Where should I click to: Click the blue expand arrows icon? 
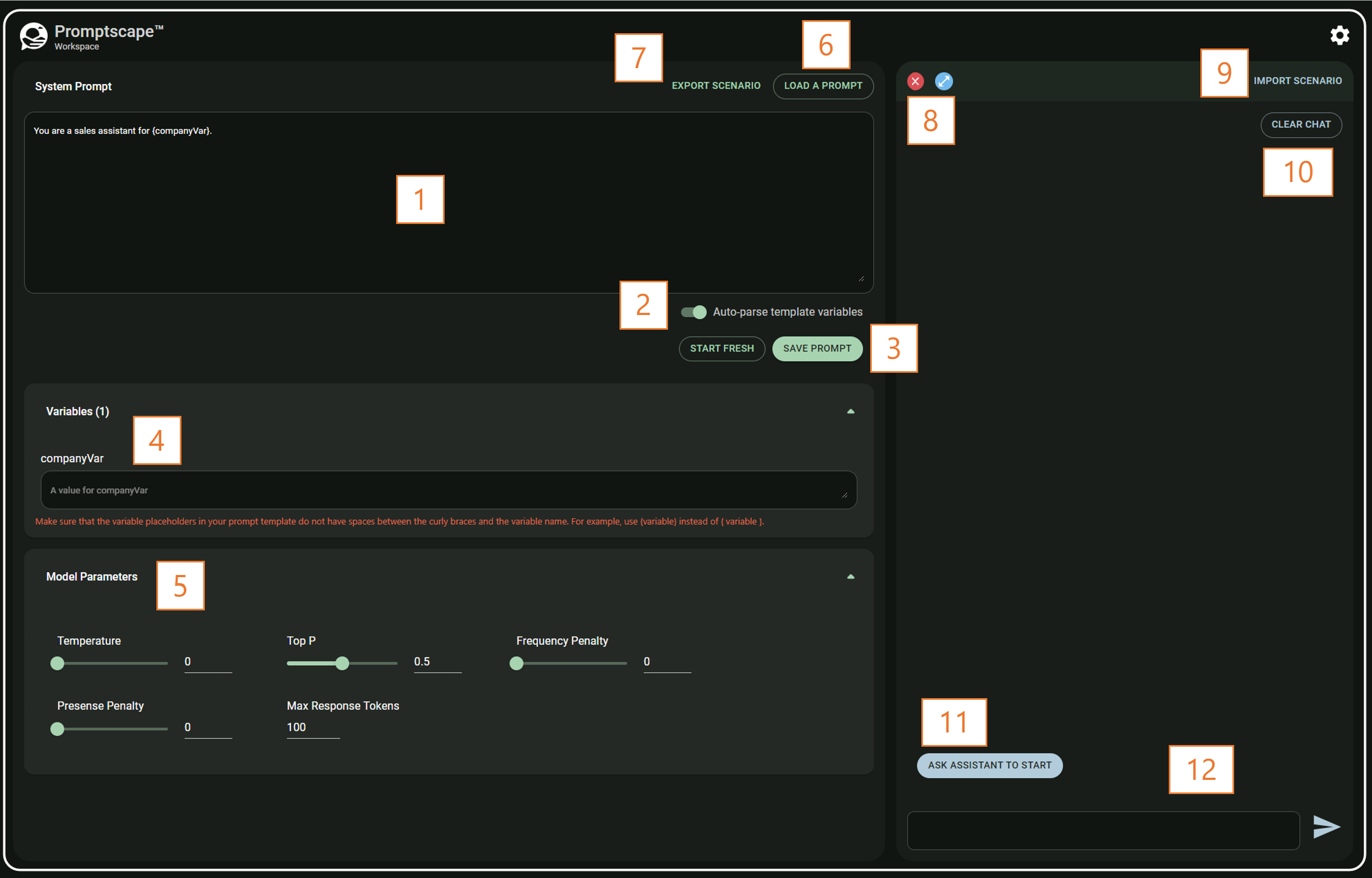pyautogui.click(x=943, y=82)
